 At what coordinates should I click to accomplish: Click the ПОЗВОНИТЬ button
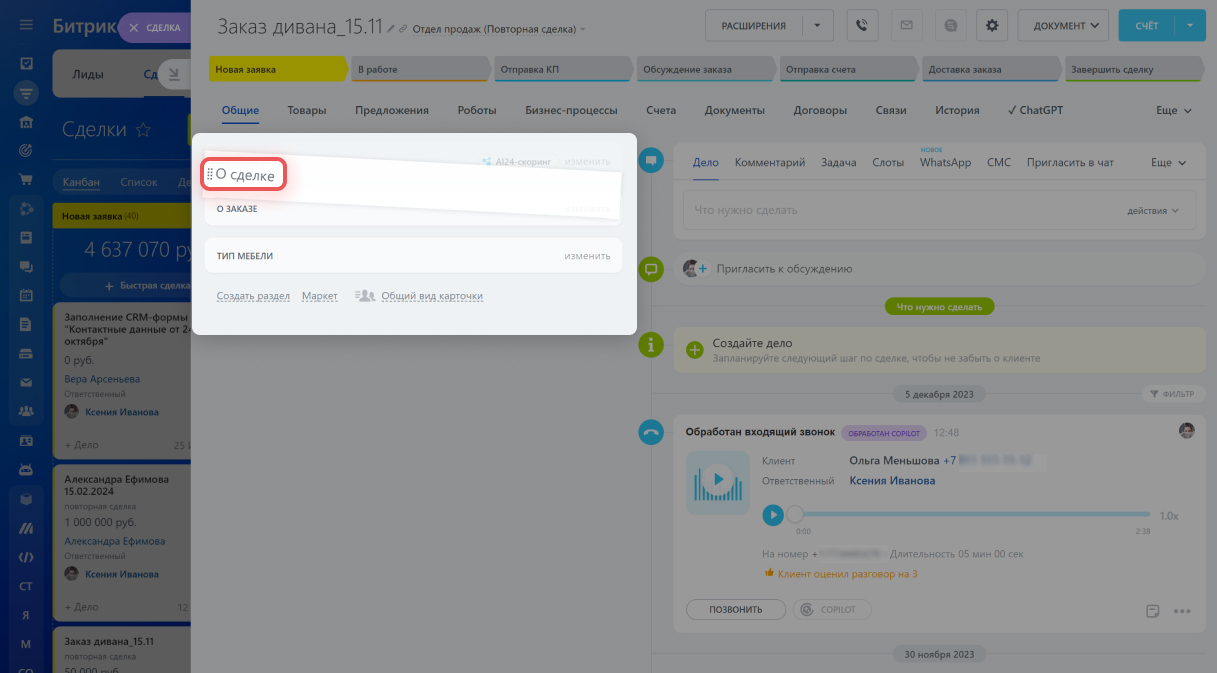[735, 610]
